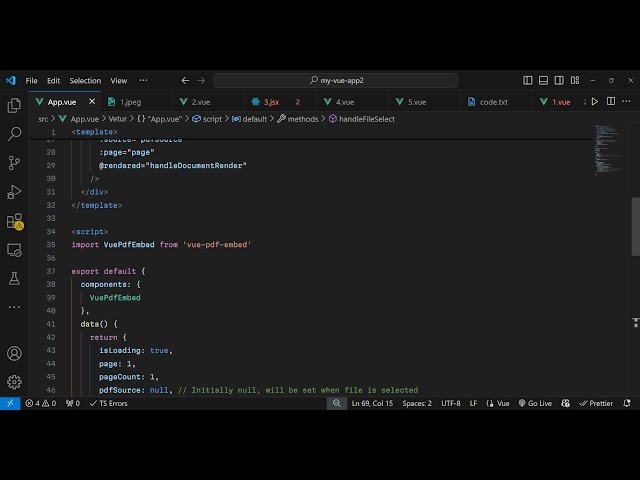Click the my-vue-app2 command center search box

pos(335,80)
